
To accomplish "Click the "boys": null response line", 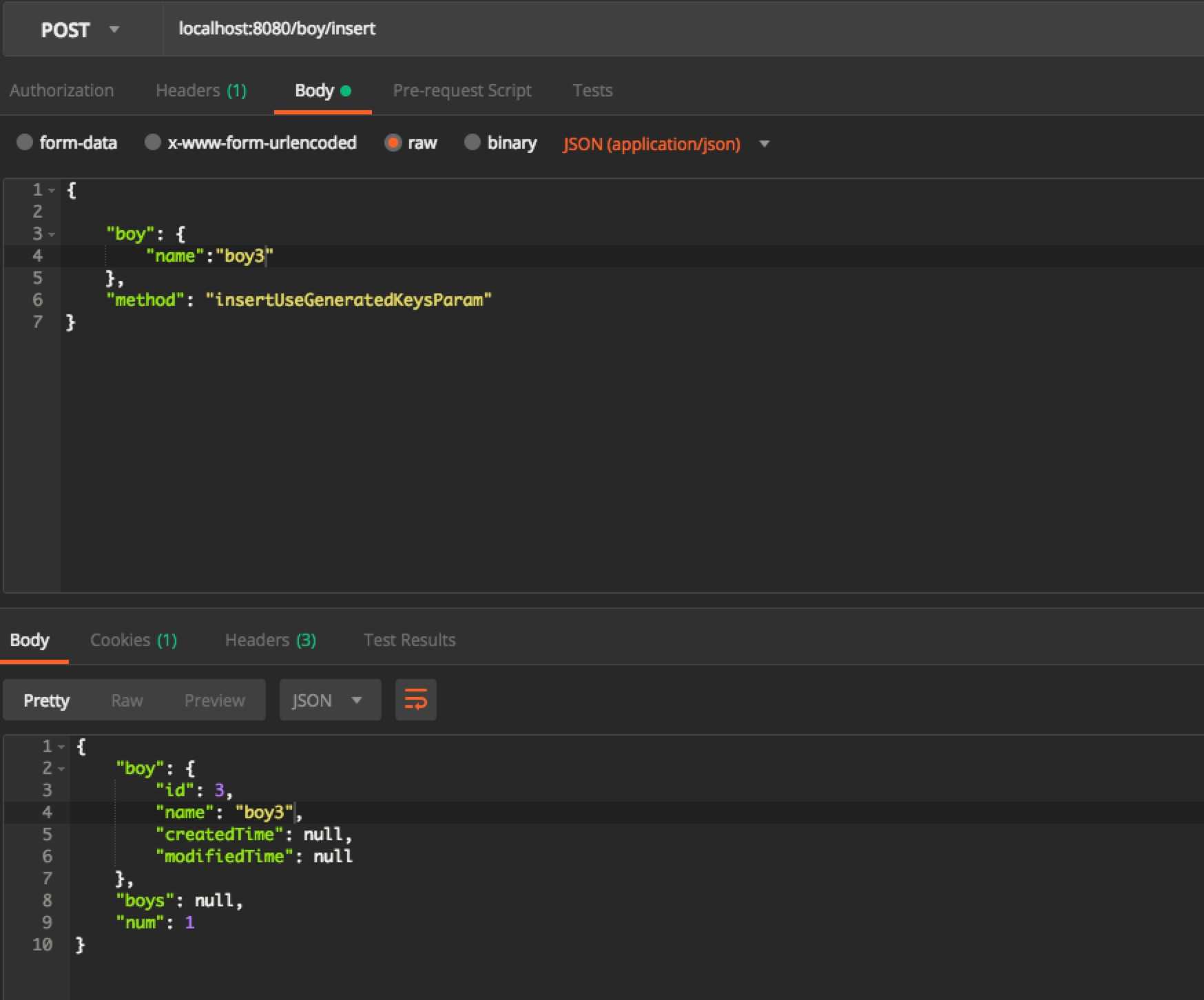I will click(x=179, y=901).
